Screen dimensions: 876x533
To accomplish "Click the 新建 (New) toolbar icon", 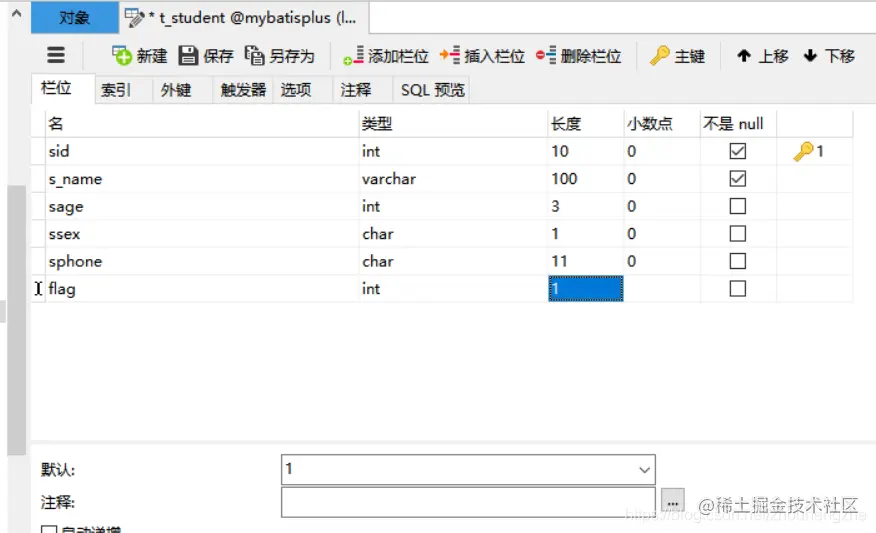I will pyautogui.click(x=121, y=56).
